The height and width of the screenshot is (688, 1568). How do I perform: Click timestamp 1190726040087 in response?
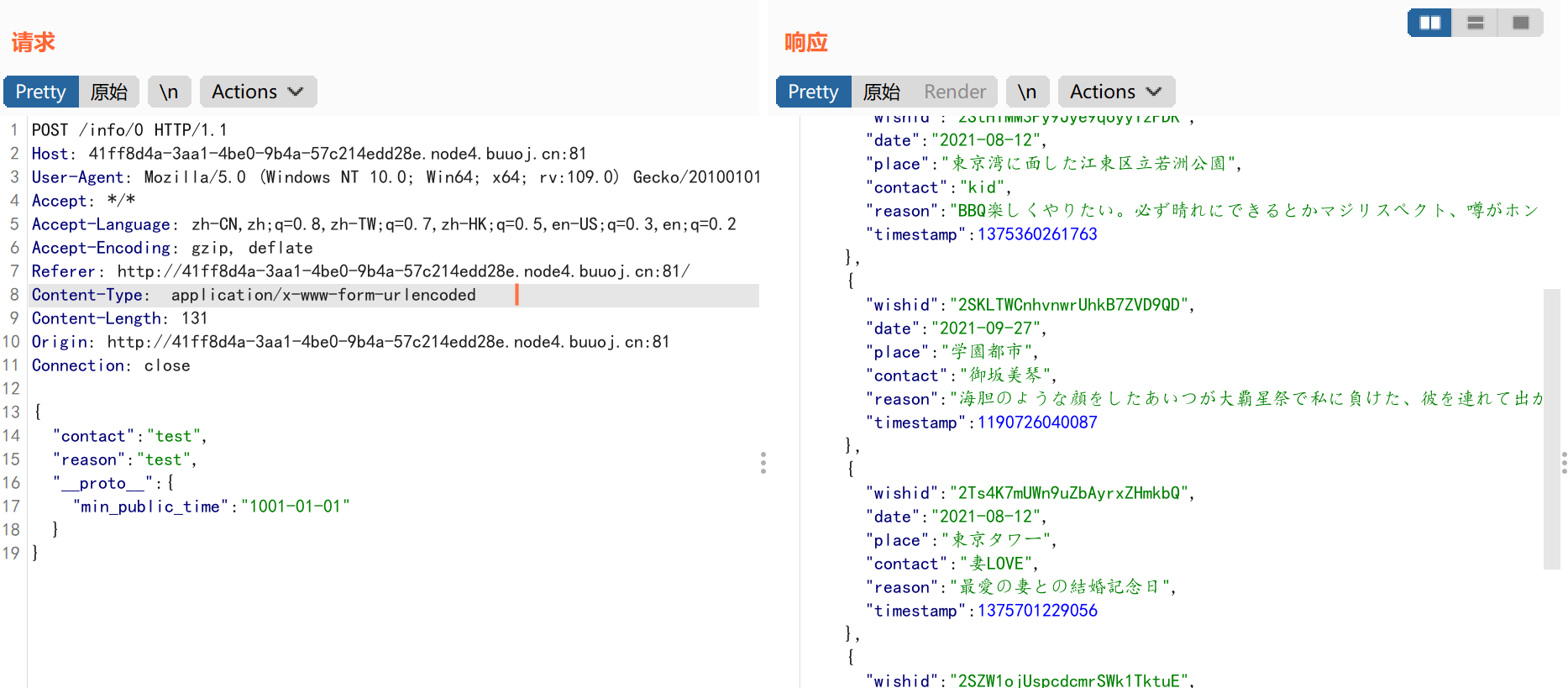click(1037, 423)
